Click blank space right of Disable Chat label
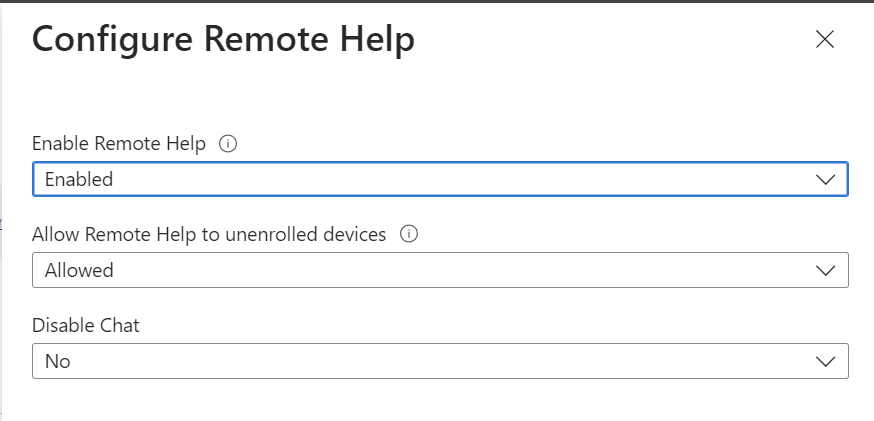Image resolution: width=874 pixels, height=421 pixels. 500,325
